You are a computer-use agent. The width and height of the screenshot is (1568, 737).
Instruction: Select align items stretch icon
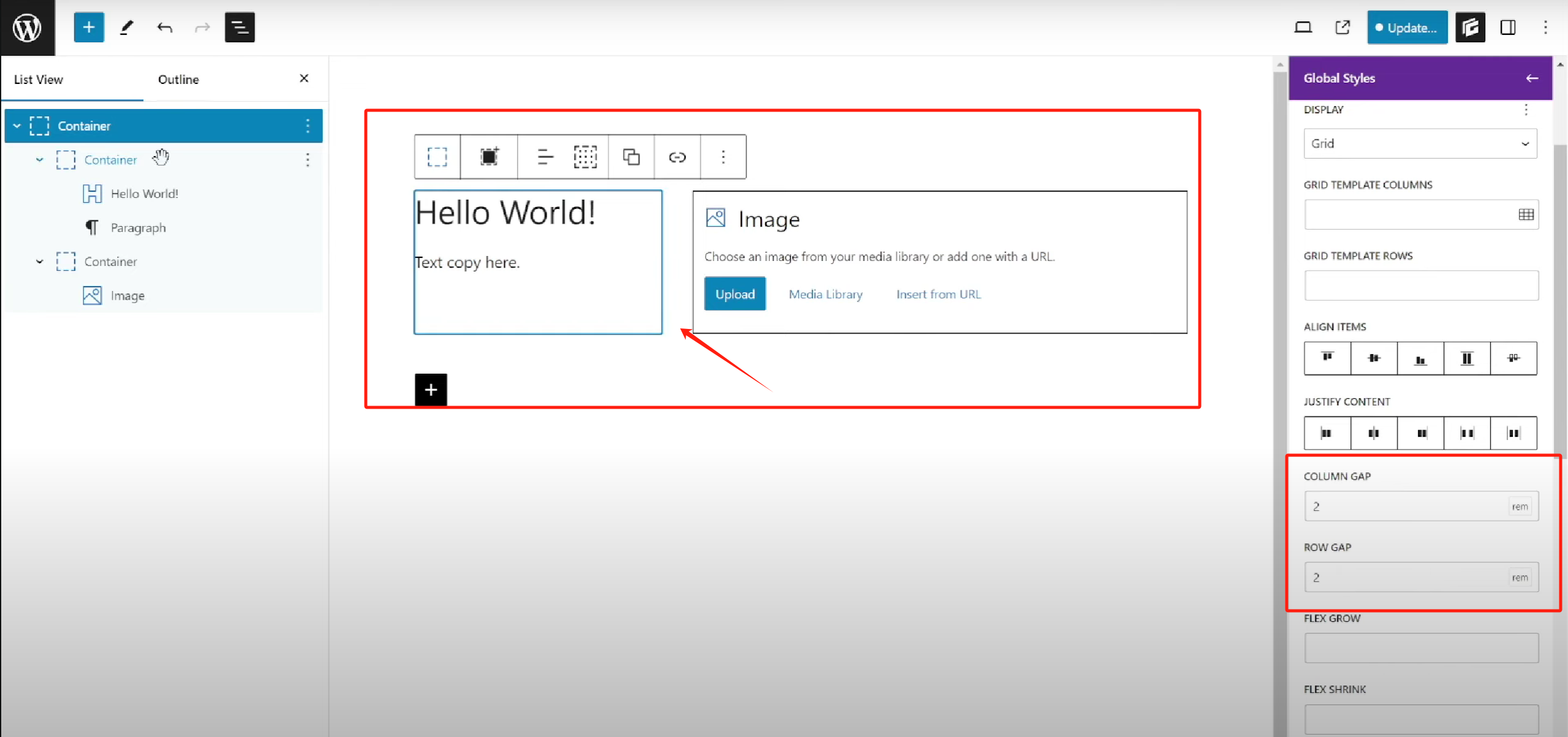point(1467,358)
